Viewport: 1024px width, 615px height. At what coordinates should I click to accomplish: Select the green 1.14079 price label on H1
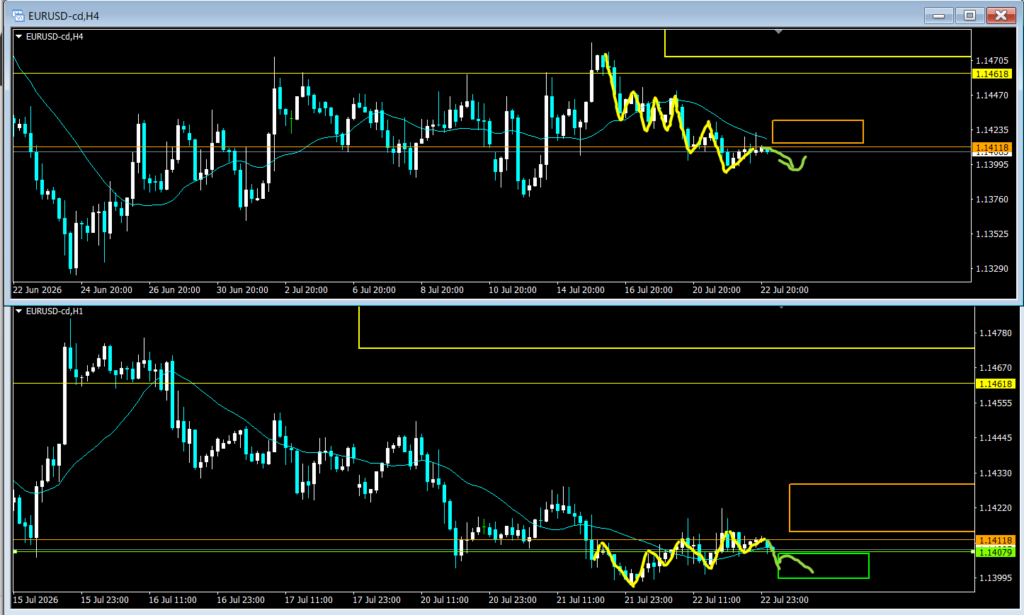[995, 552]
